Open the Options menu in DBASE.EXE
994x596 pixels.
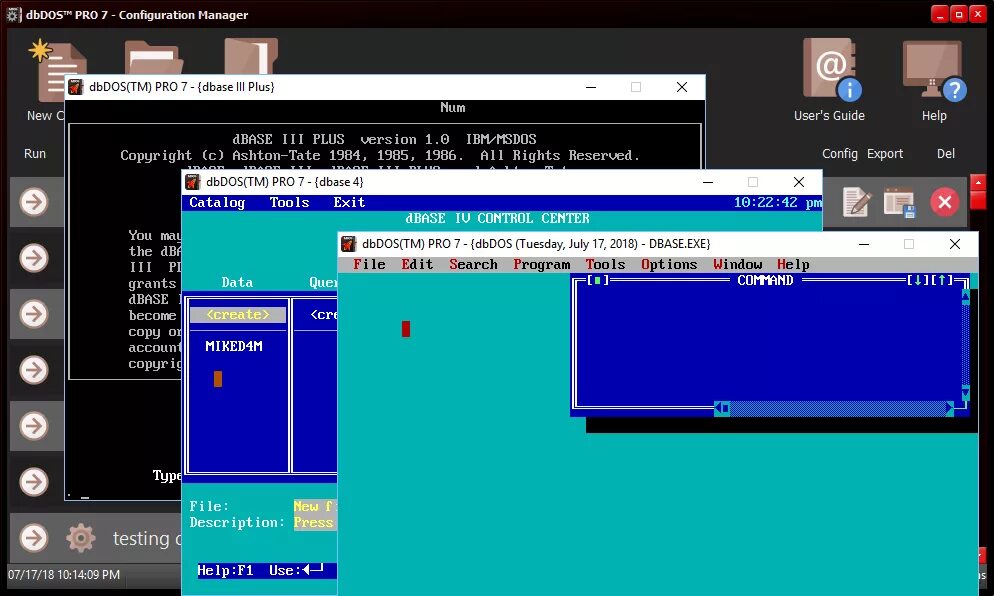pyautogui.click(x=669, y=264)
